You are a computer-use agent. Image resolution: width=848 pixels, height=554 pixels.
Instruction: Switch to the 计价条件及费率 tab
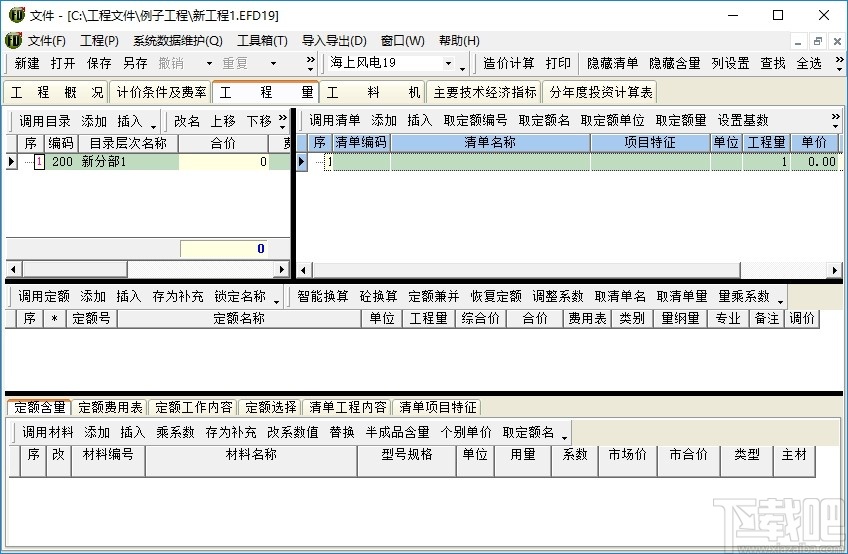pos(161,93)
